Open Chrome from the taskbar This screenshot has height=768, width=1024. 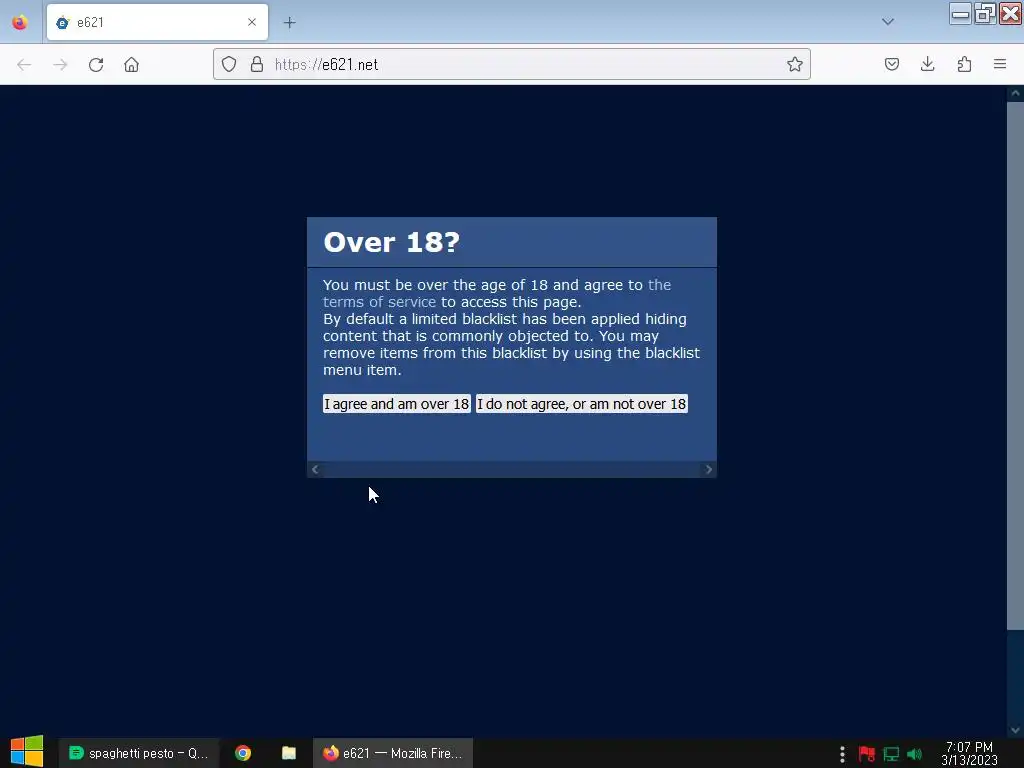tap(243, 753)
